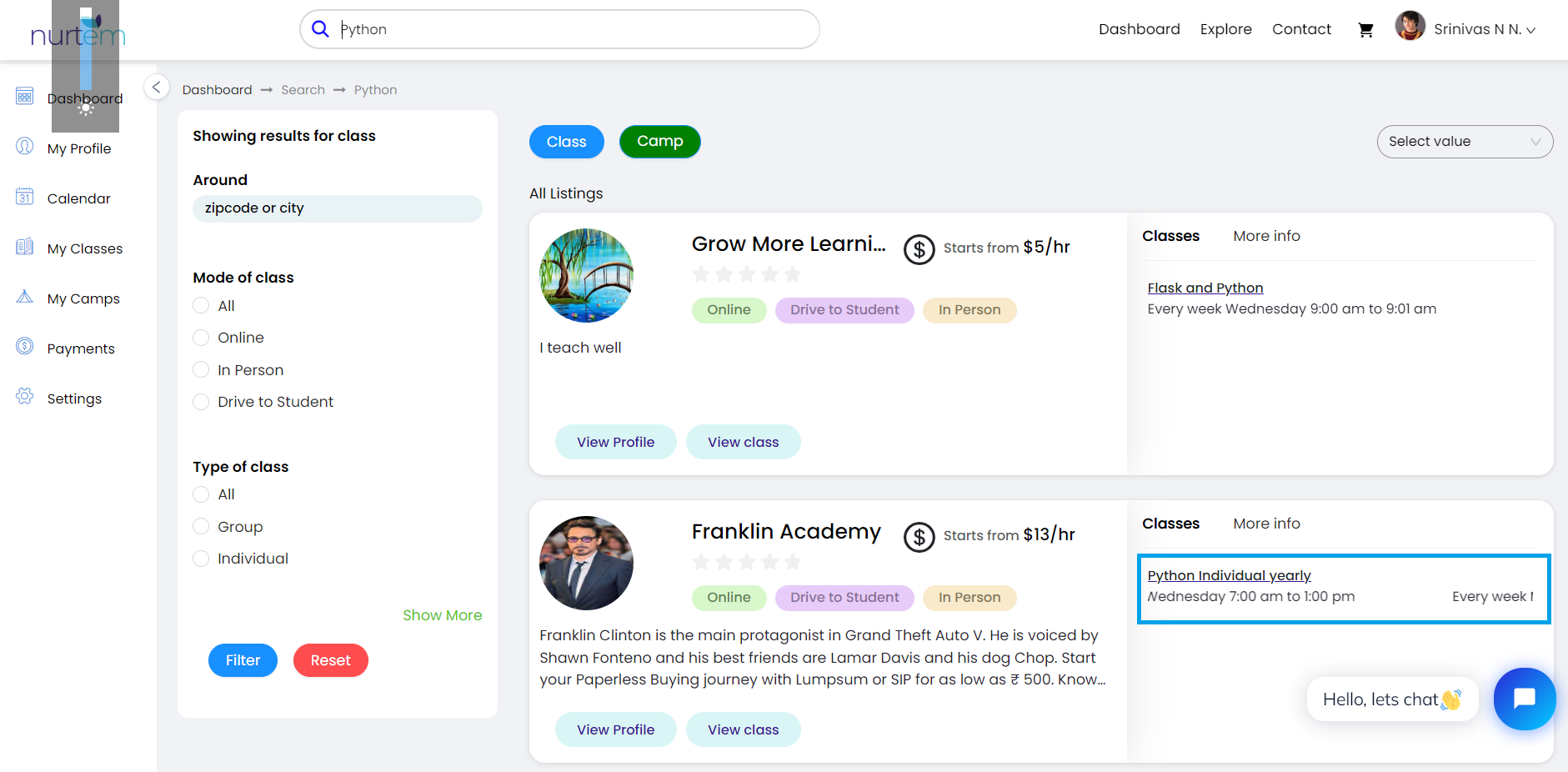Viewport: 1568px width, 772px height.
Task: Click the My Camps tent icon
Action: pos(25,297)
